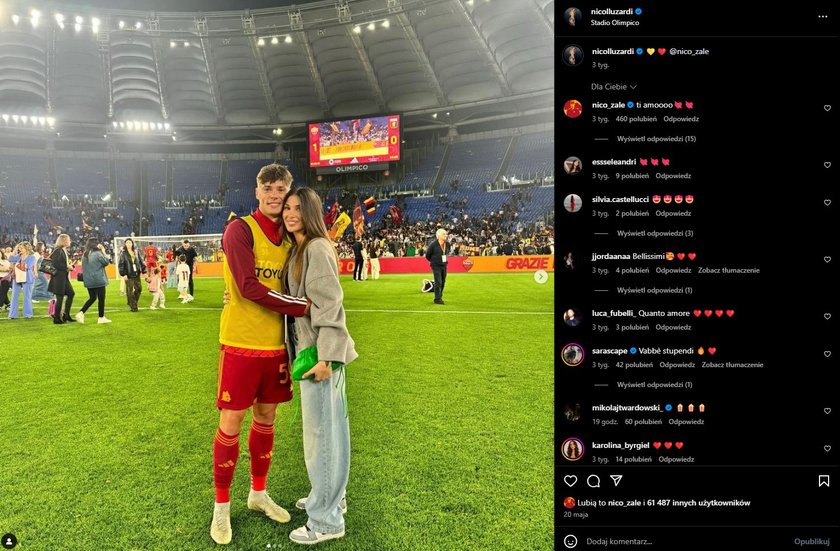Like nico_zale's comment with heart

827,108
